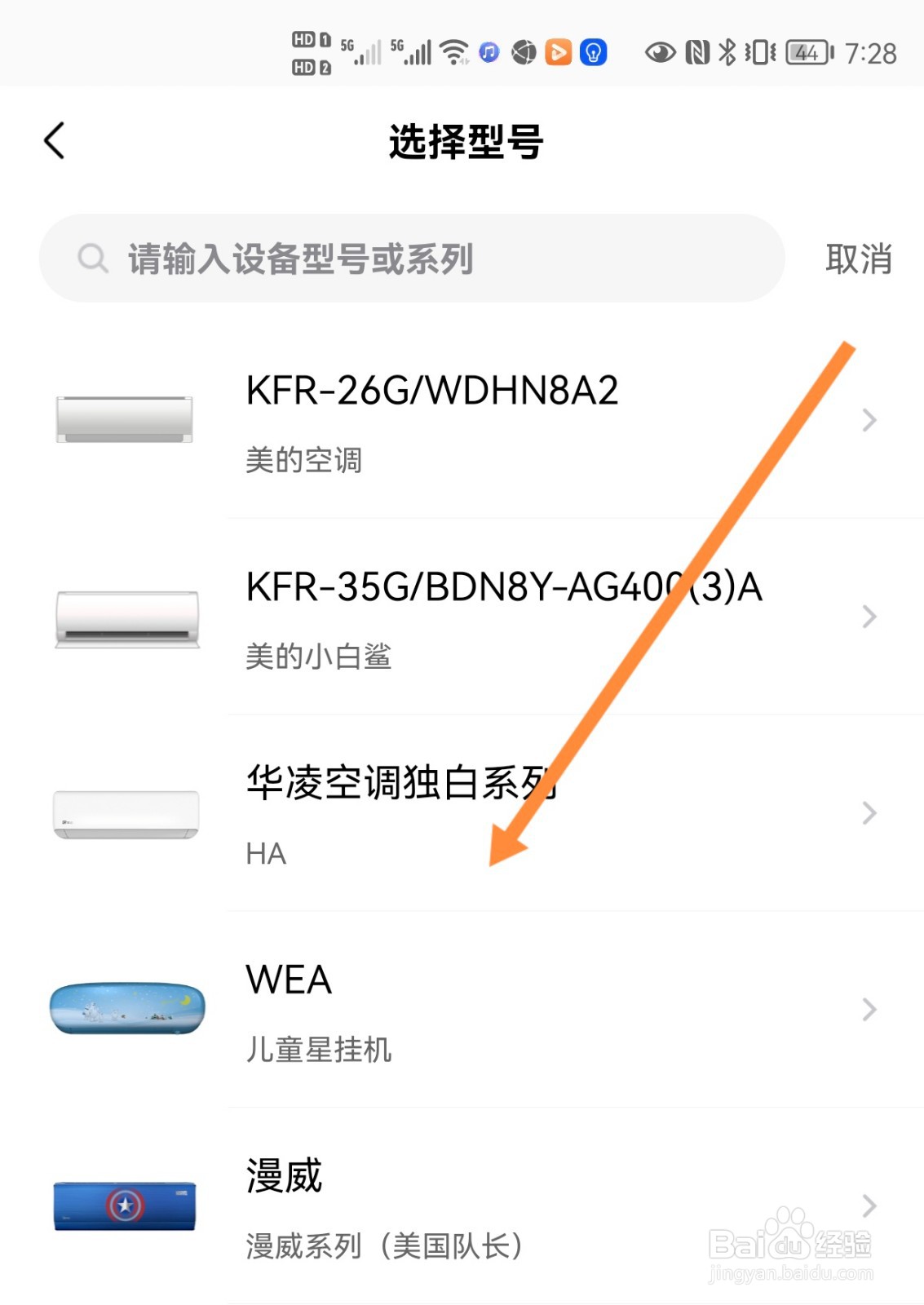Tap the Bluetooth status icon
Image resolution: width=924 pixels, height=1305 pixels.
click(x=727, y=53)
